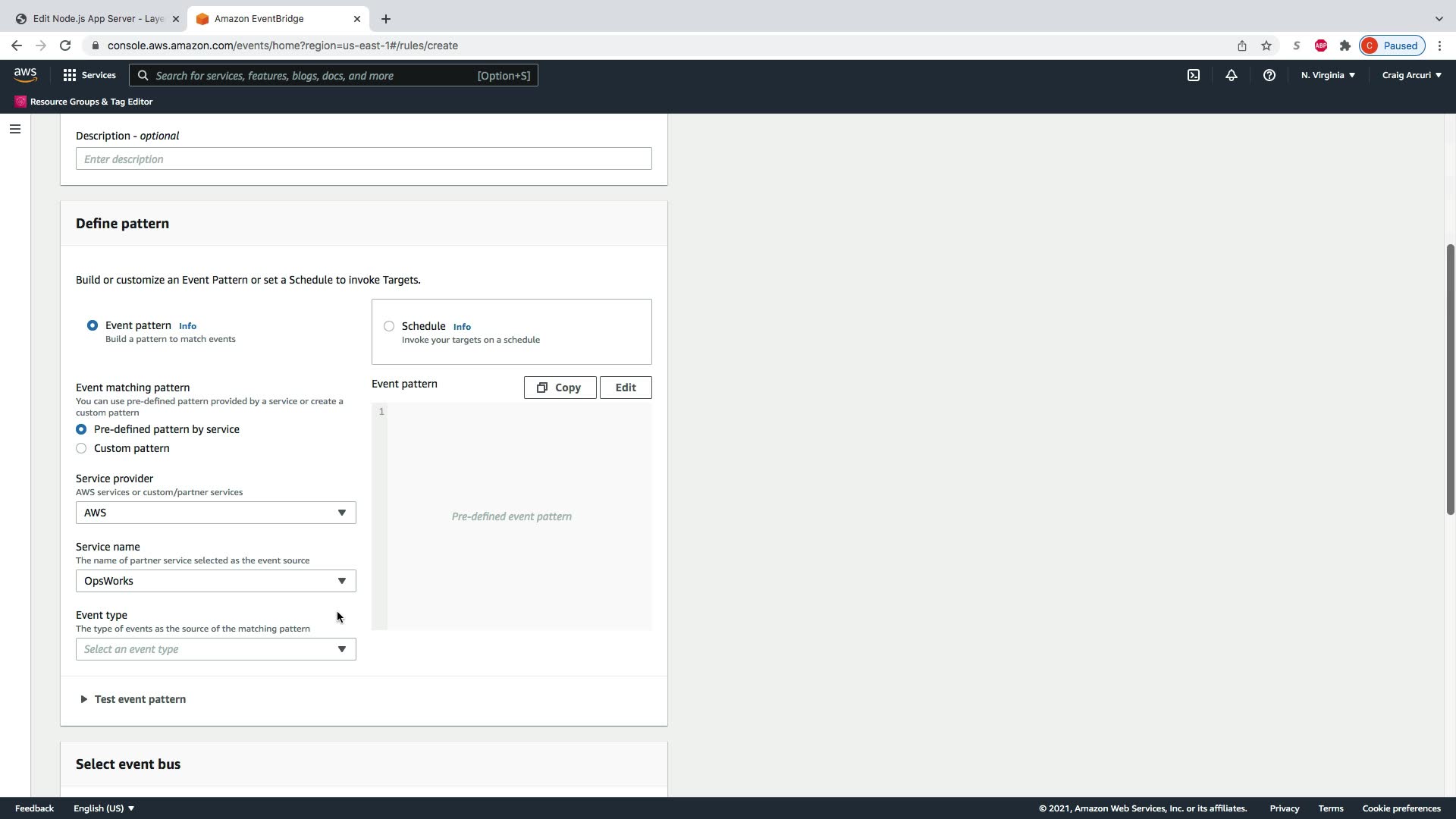1456x819 pixels.
Task: Open N. Virginia region menu
Action: tap(1328, 75)
